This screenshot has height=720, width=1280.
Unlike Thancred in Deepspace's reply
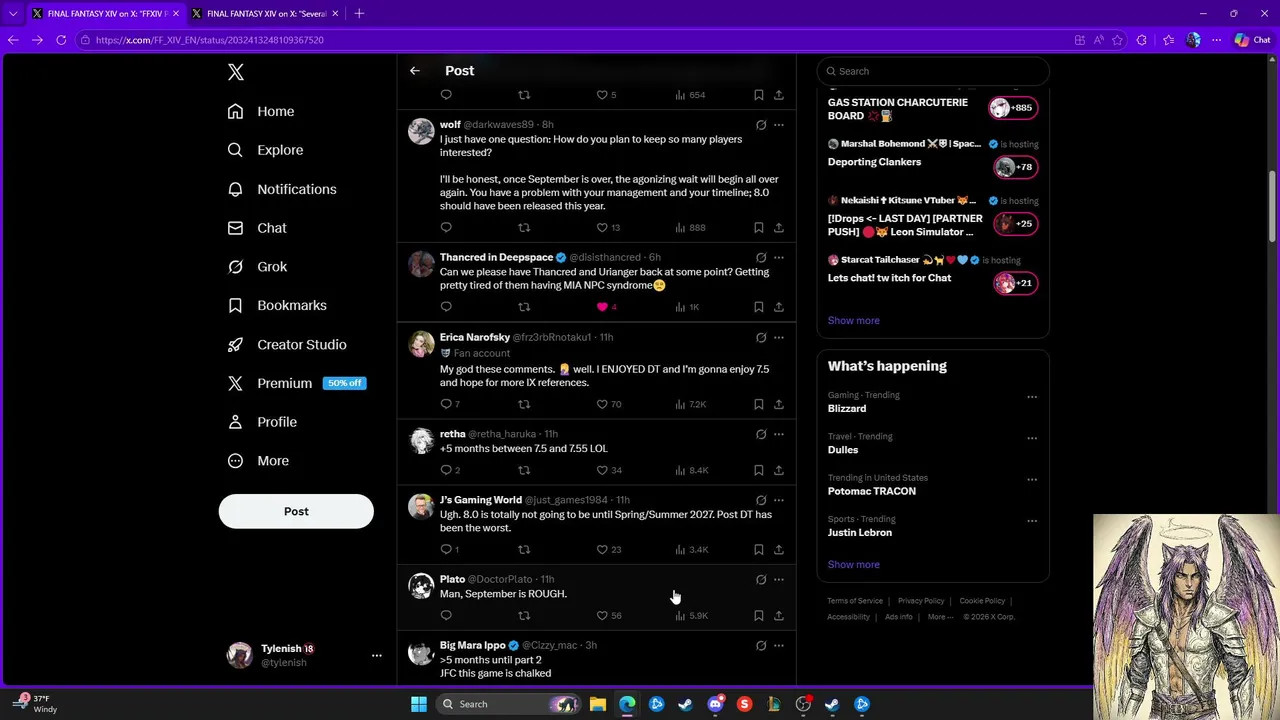(607, 307)
